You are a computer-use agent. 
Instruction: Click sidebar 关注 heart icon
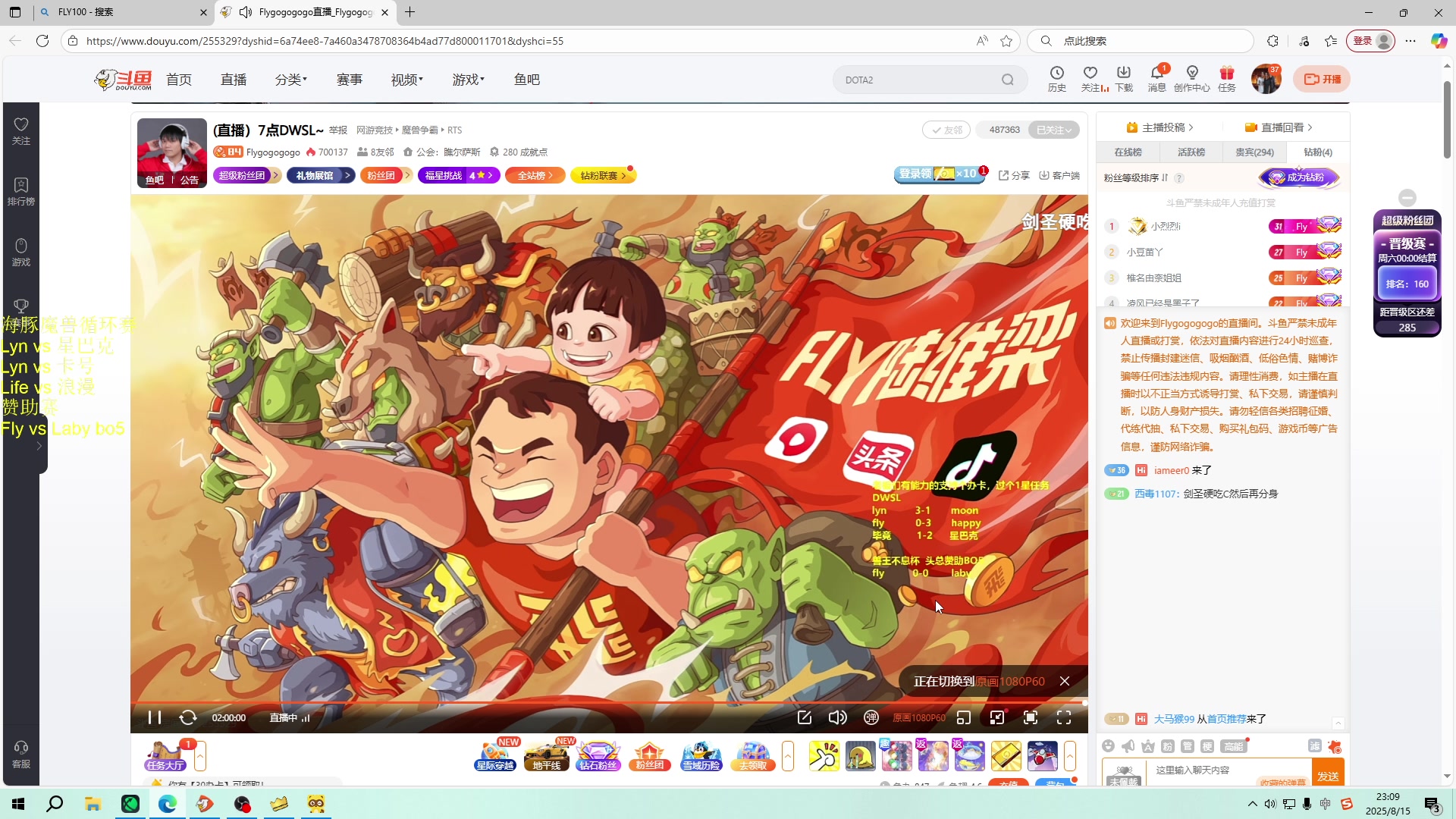coord(21,130)
